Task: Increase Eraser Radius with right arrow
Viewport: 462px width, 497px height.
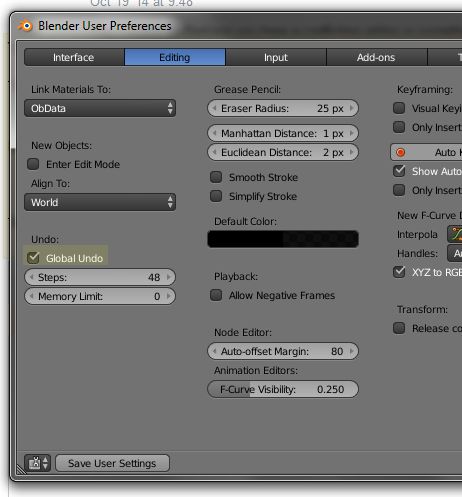Action: click(351, 108)
